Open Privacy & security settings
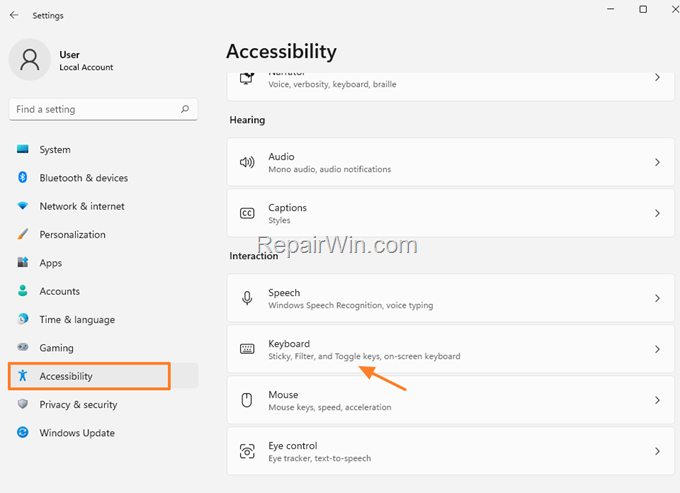The height and width of the screenshot is (493, 680). 103,405
